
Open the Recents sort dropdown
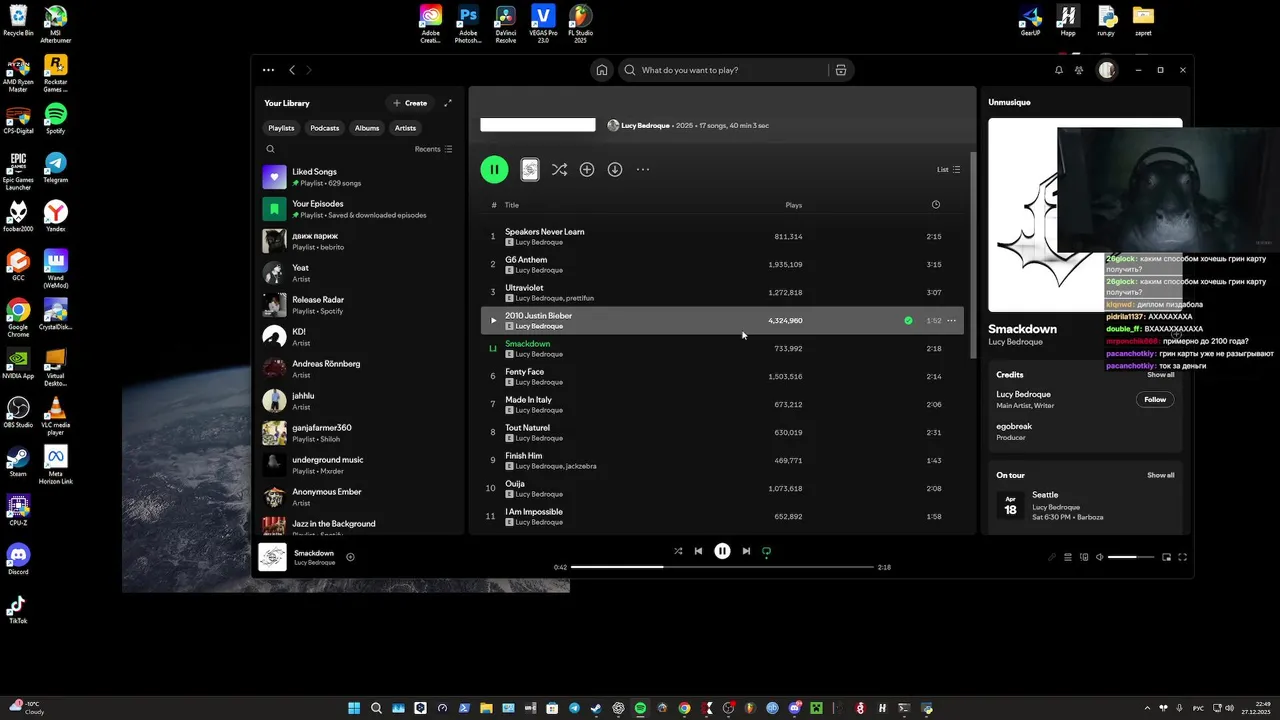pyautogui.click(x=434, y=149)
